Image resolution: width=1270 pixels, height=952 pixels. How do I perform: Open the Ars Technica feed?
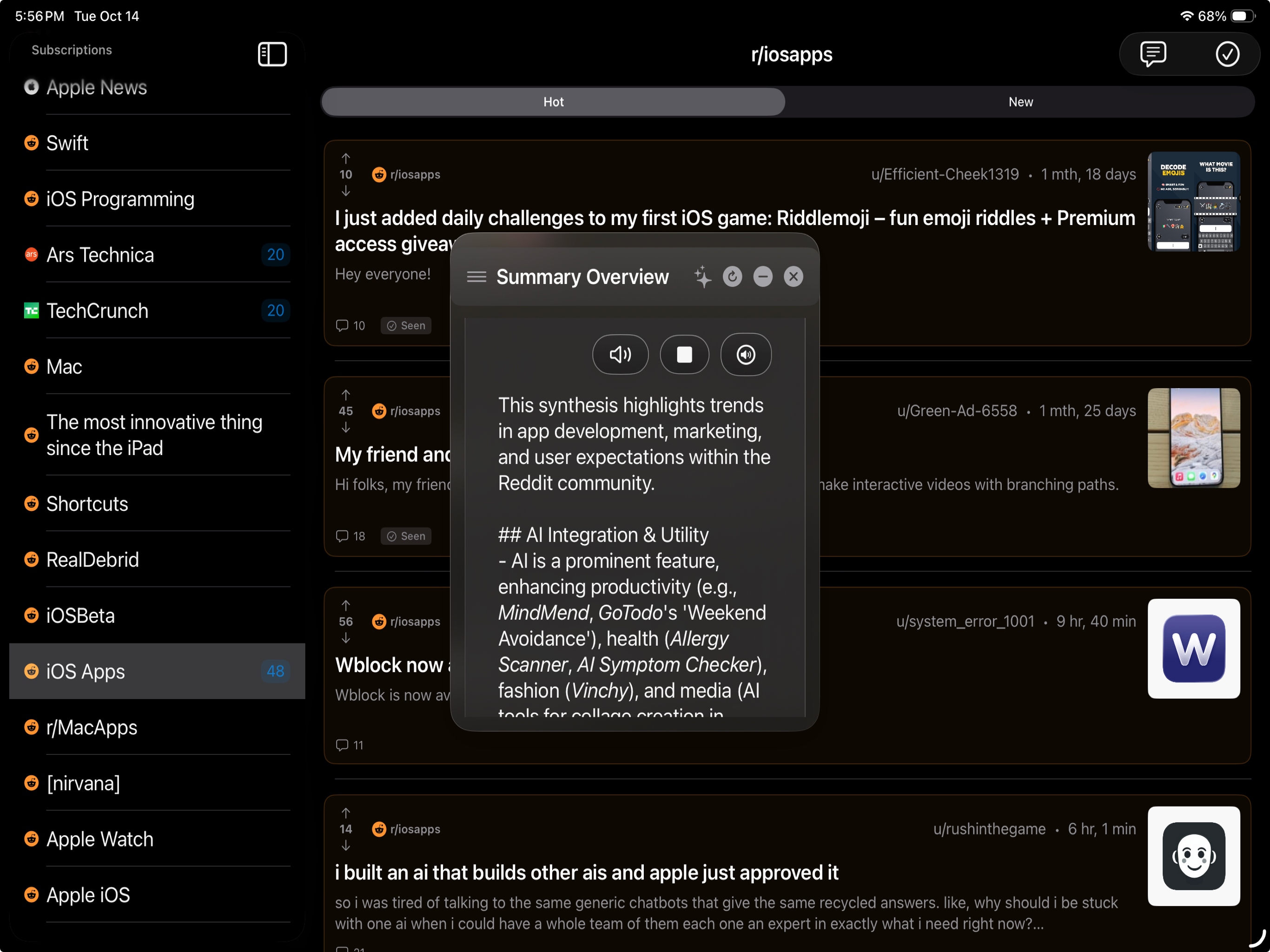pos(157,255)
